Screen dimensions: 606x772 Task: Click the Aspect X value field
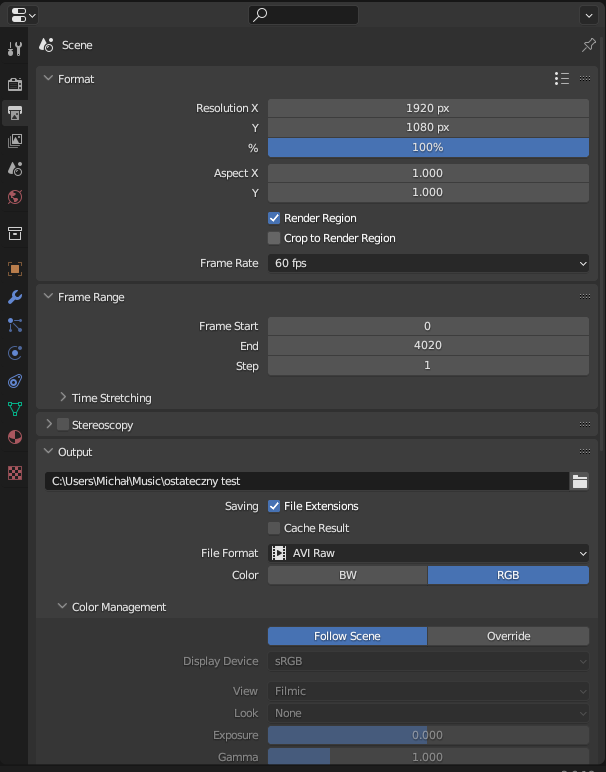[x=428, y=173]
